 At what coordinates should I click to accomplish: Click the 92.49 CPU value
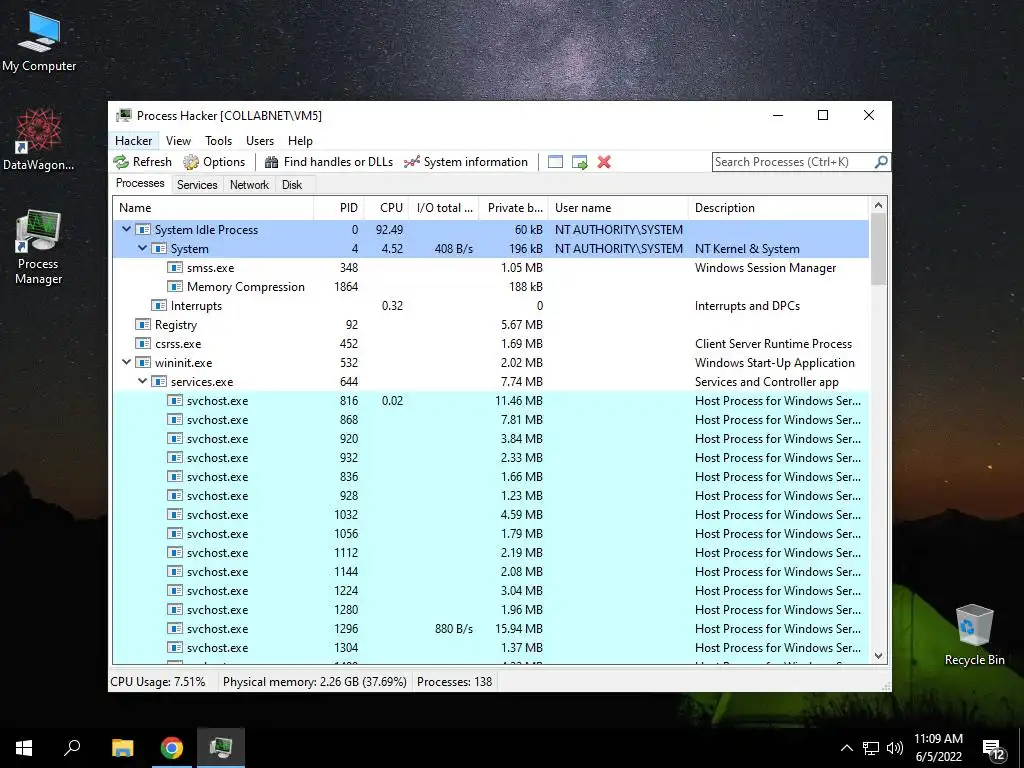389,230
